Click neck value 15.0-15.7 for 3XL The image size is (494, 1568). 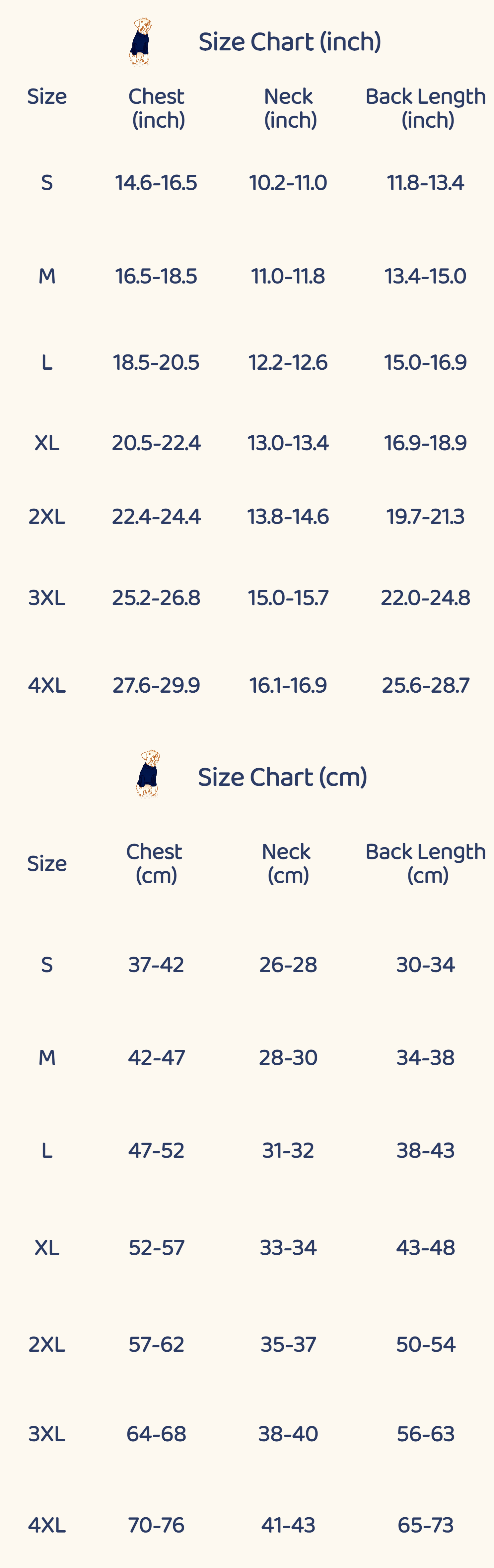click(288, 598)
